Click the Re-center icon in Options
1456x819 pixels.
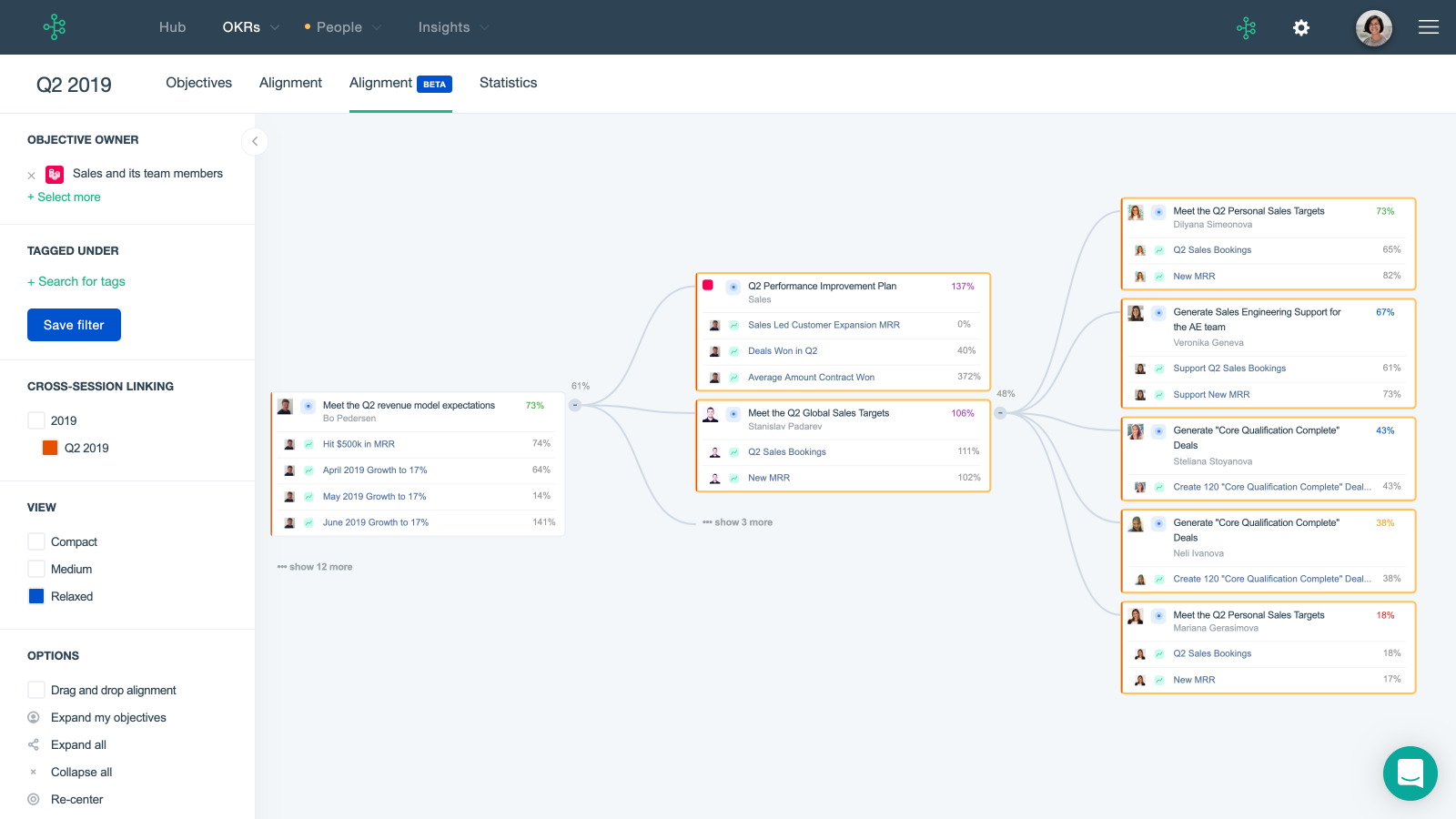pos(34,799)
